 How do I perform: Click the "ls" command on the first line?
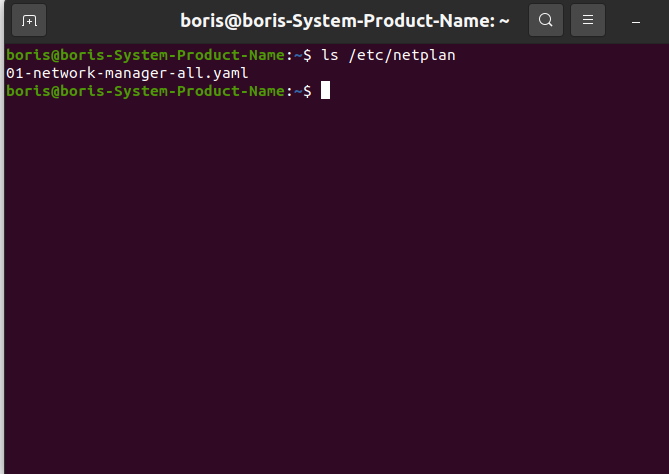[329, 55]
